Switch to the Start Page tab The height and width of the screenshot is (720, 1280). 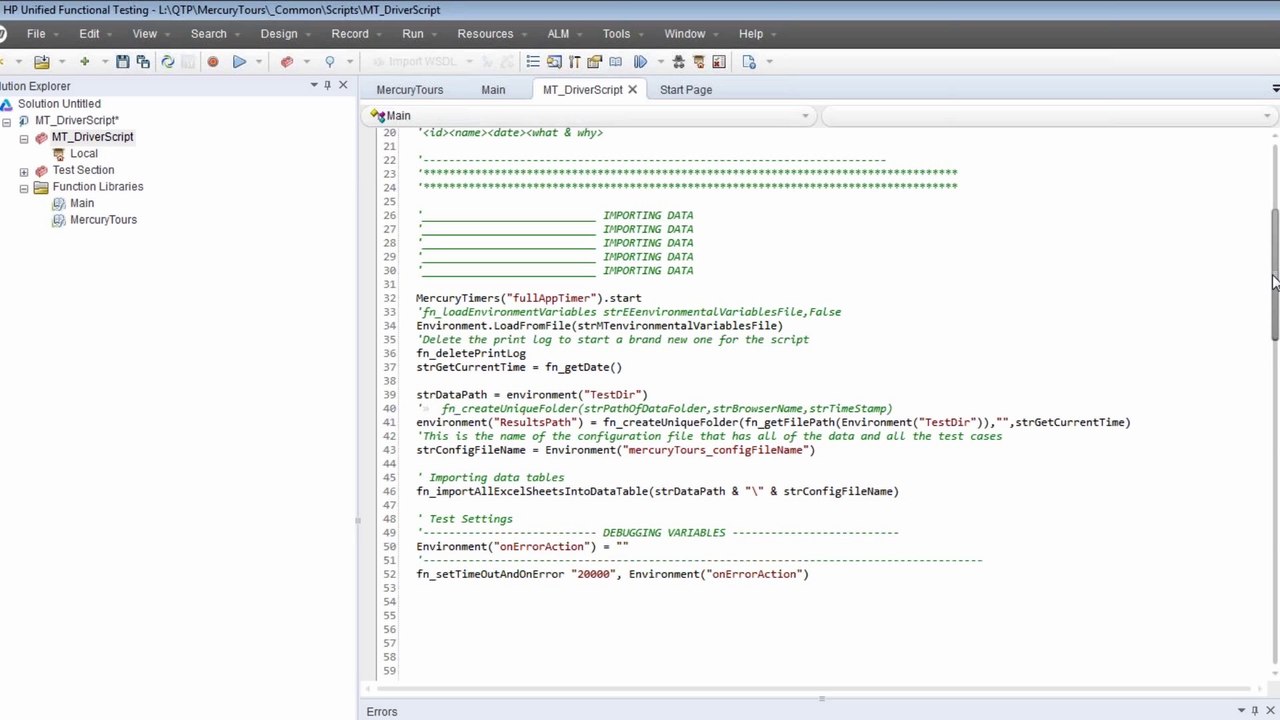[x=686, y=90]
